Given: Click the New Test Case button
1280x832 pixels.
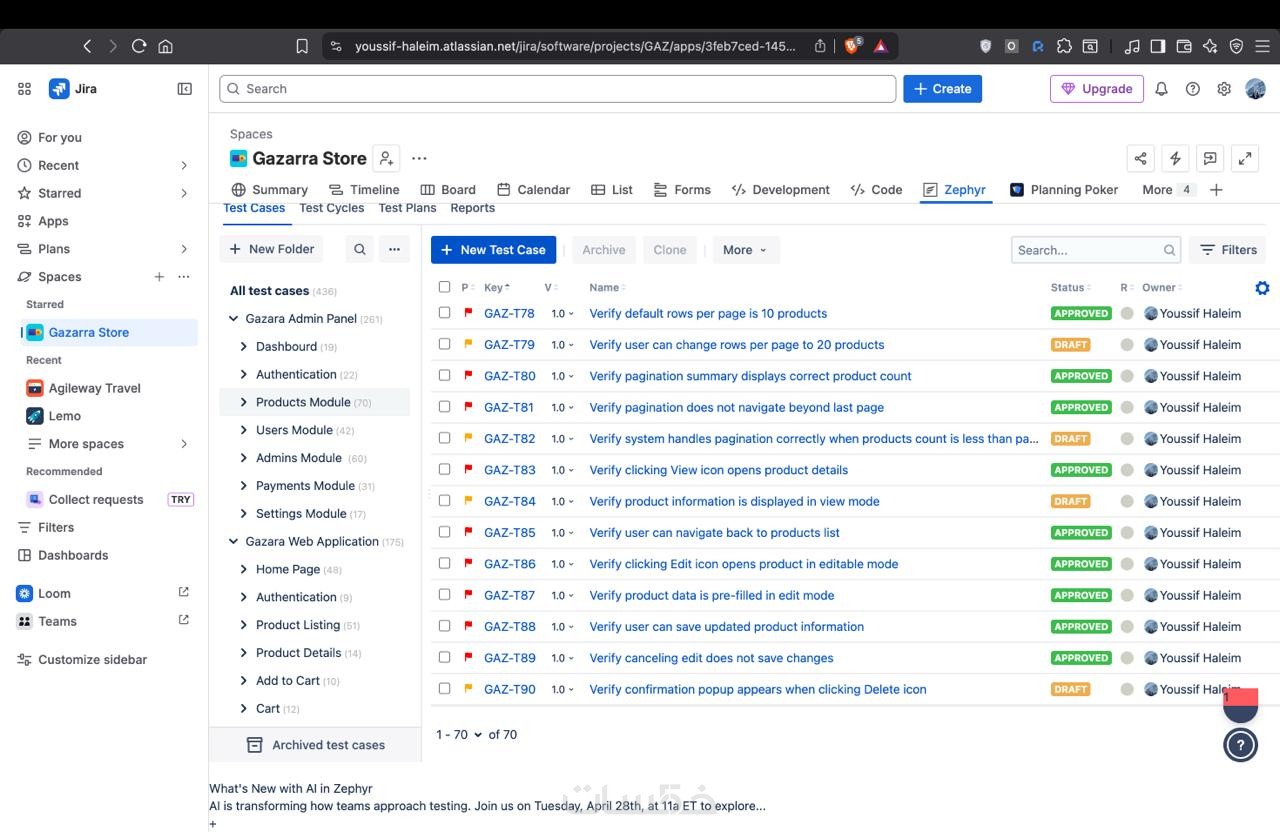Looking at the screenshot, I should point(494,250).
